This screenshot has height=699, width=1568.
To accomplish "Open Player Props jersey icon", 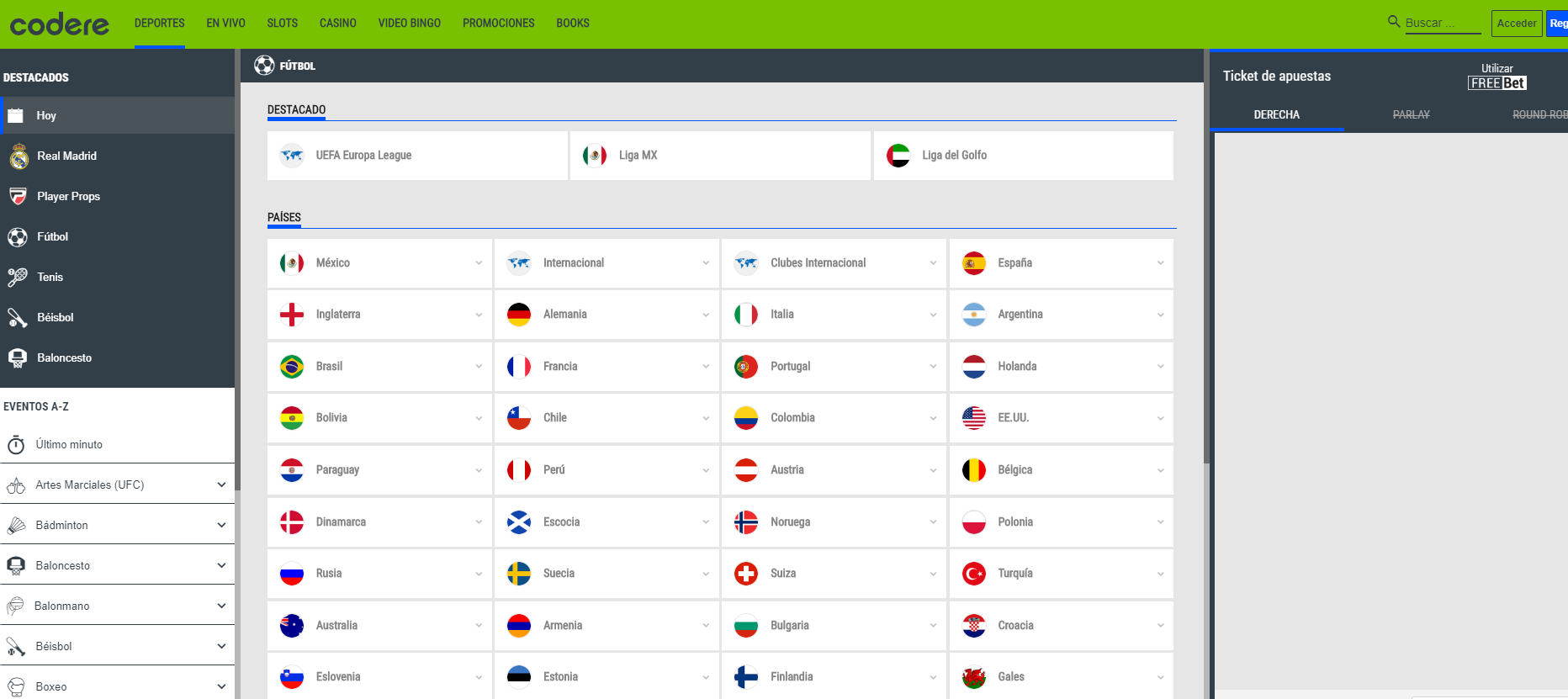I will click(18, 196).
